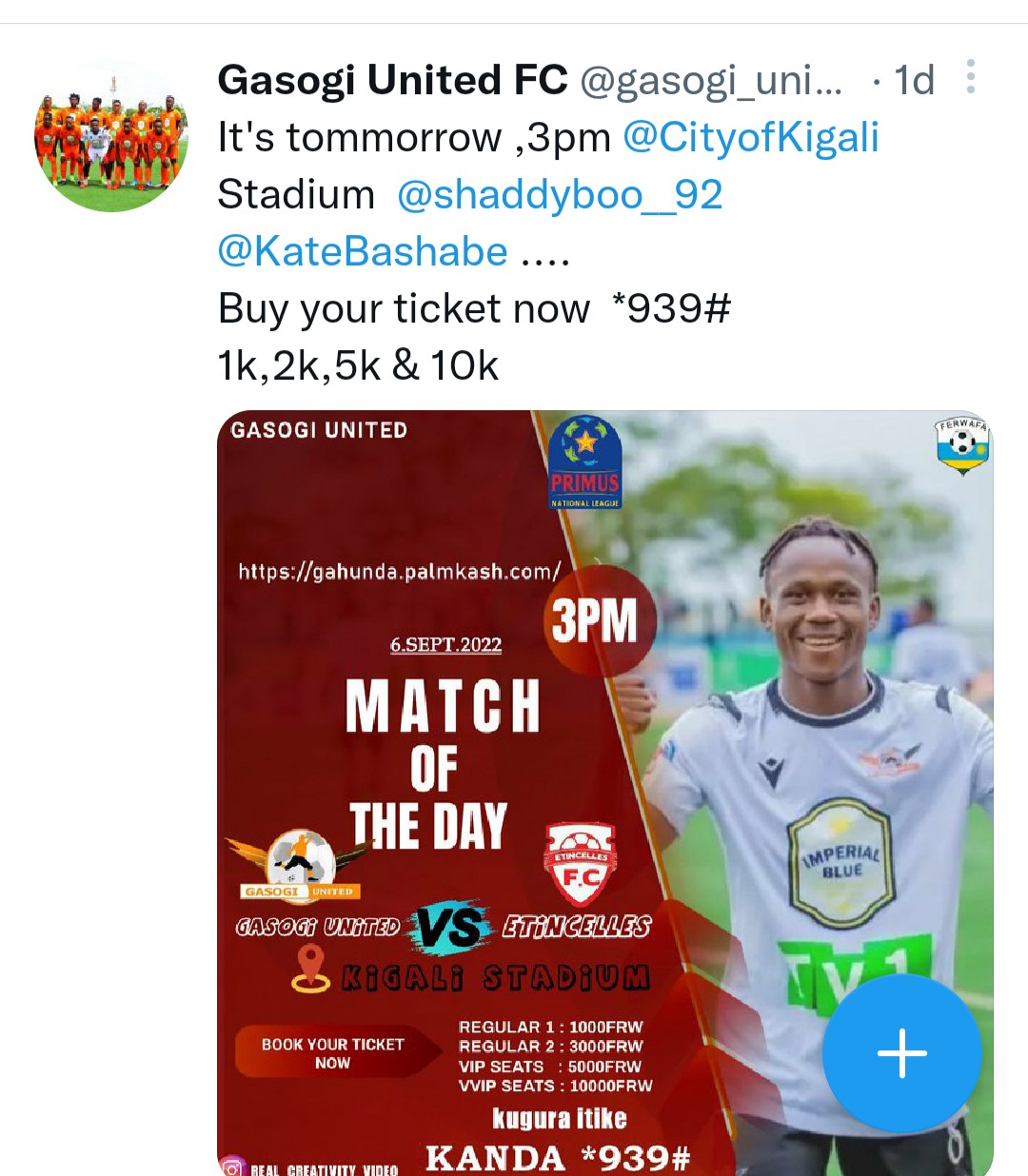Open the tweet's three-dot more options menu
This screenshot has width=1028, height=1176.
tap(970, 77)
